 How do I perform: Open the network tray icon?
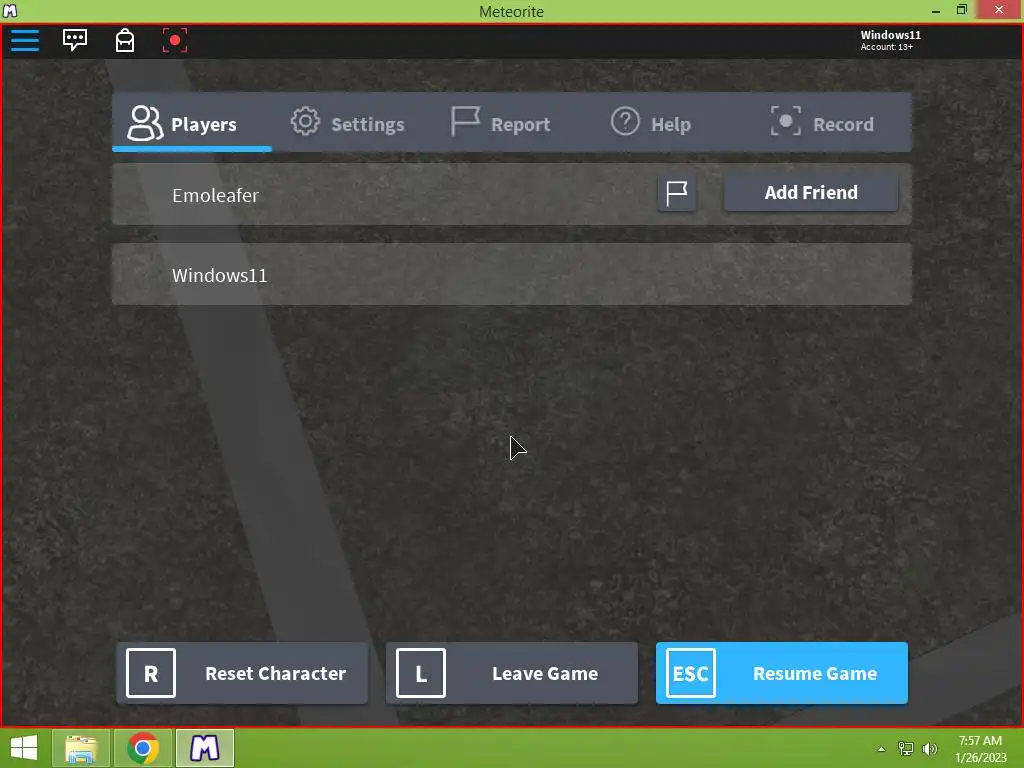pyautogui.click(x=906, y=748)
